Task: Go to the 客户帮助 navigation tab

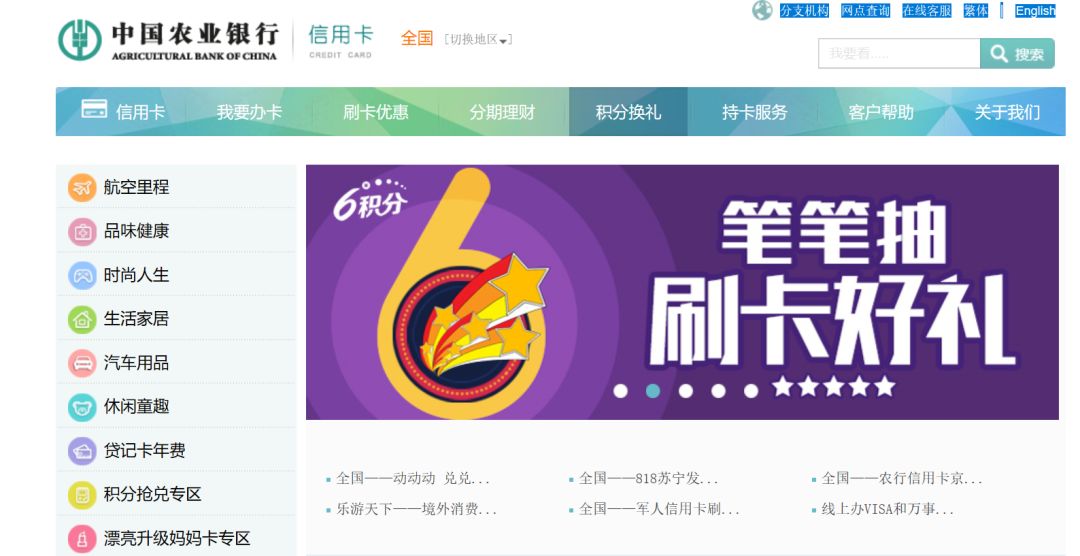Action: point(881,112)
